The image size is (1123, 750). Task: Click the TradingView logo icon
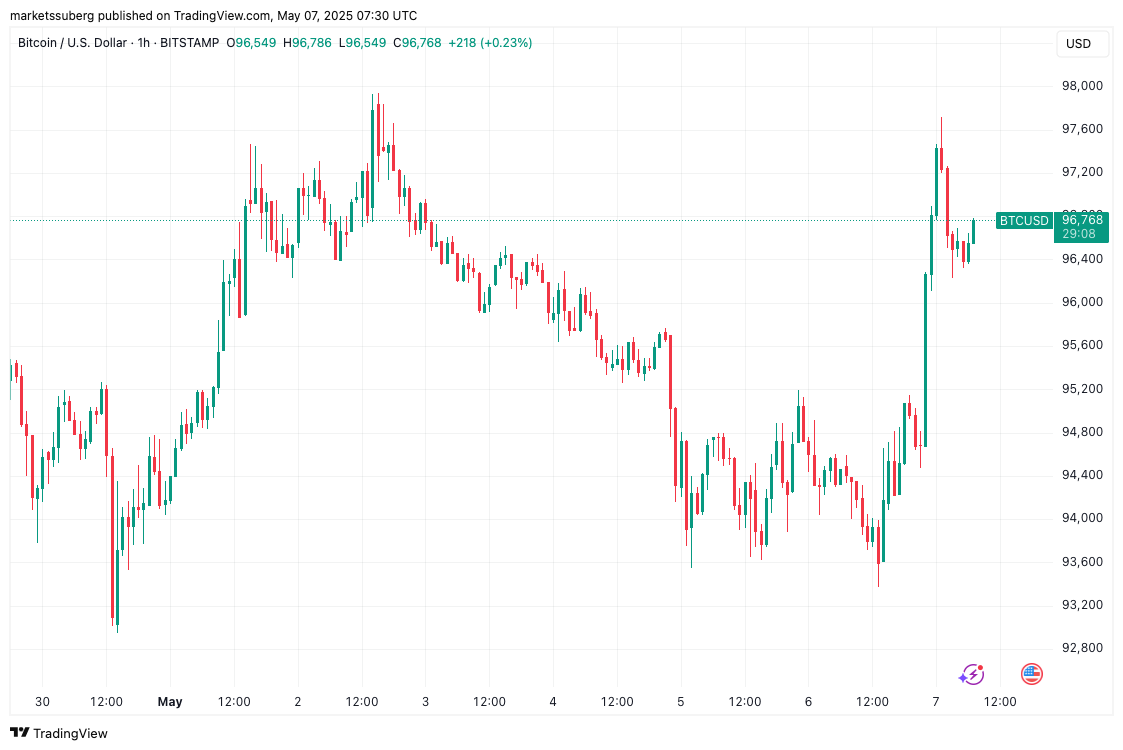19,733
